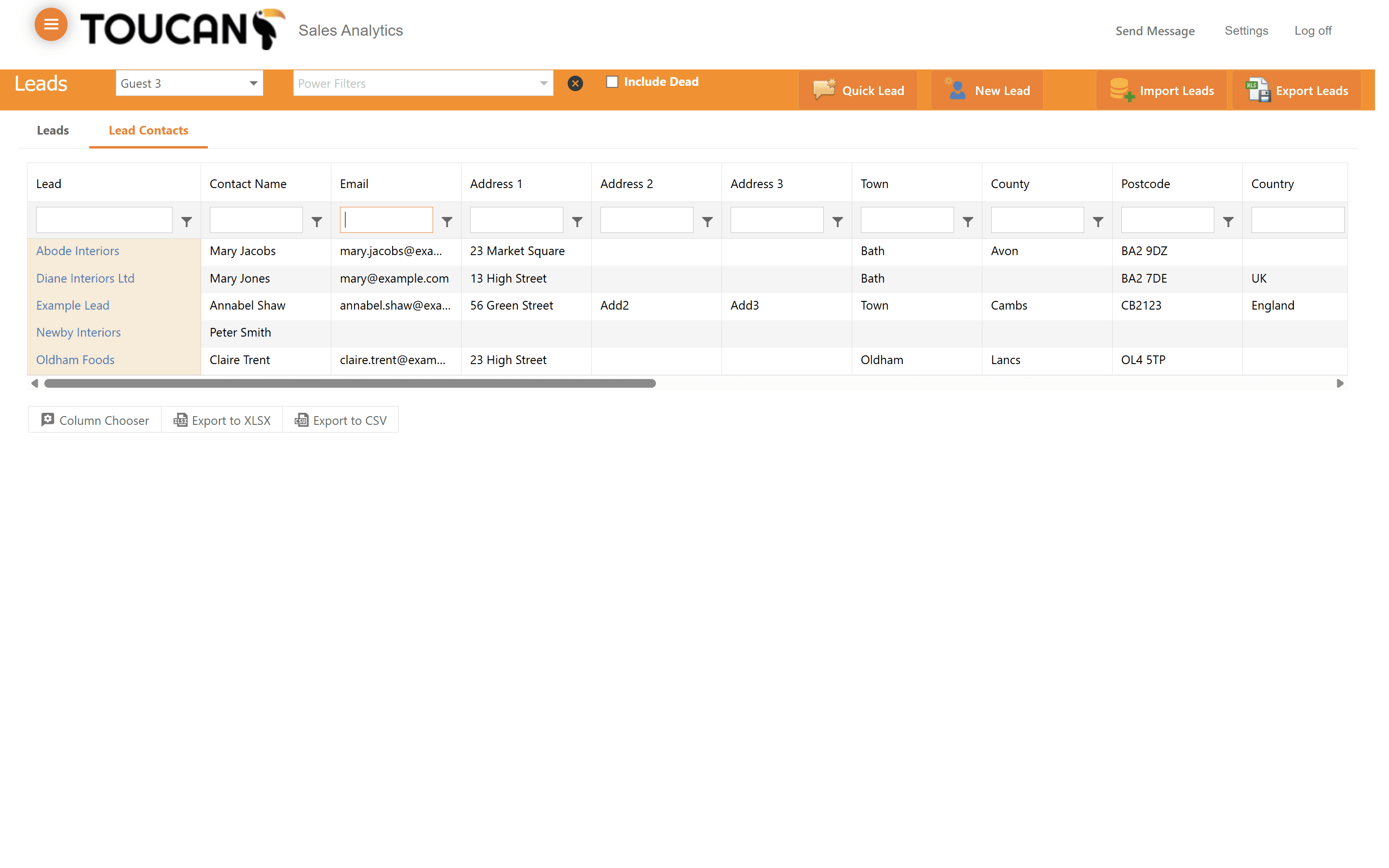Open the Oldham Foods lead link
Image resolution: width=1389 pixels, height=868 pixels.
coord(75,360)
